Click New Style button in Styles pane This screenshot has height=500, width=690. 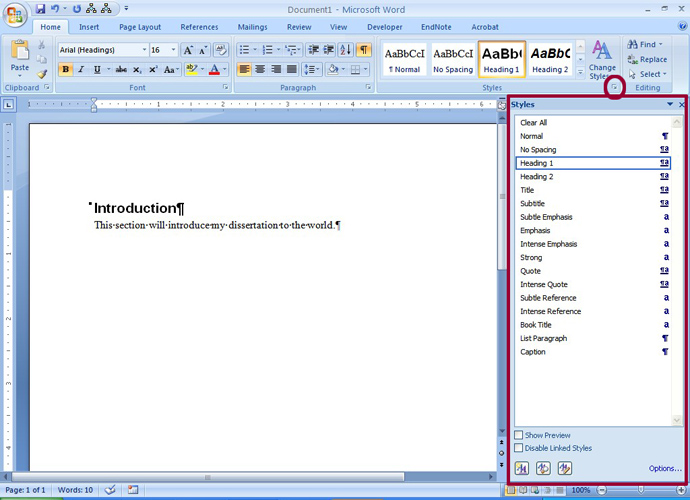(x=522, y=468)
